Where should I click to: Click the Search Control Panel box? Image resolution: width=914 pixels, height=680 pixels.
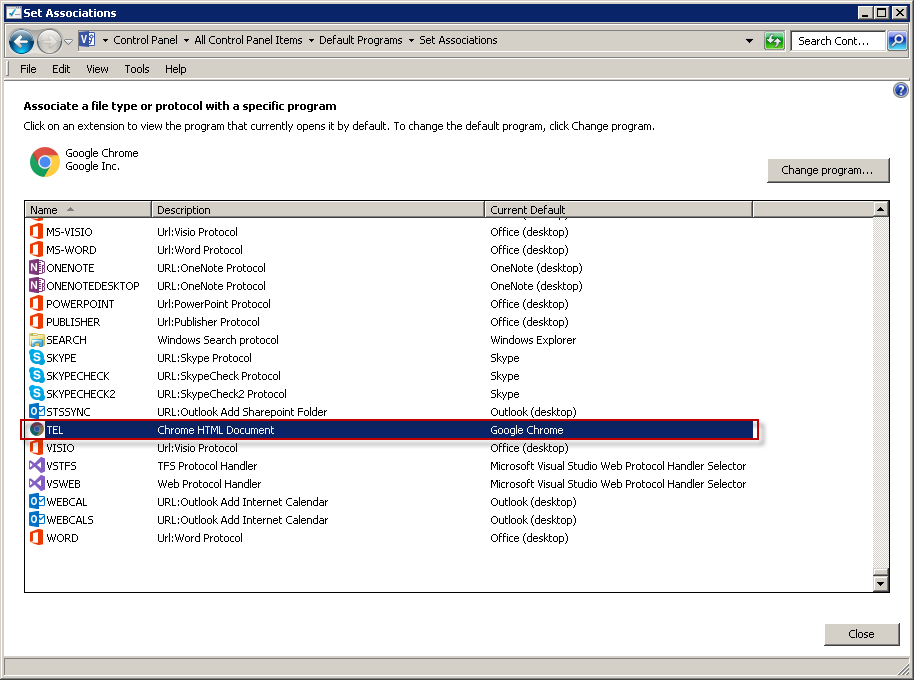(838, 41)
